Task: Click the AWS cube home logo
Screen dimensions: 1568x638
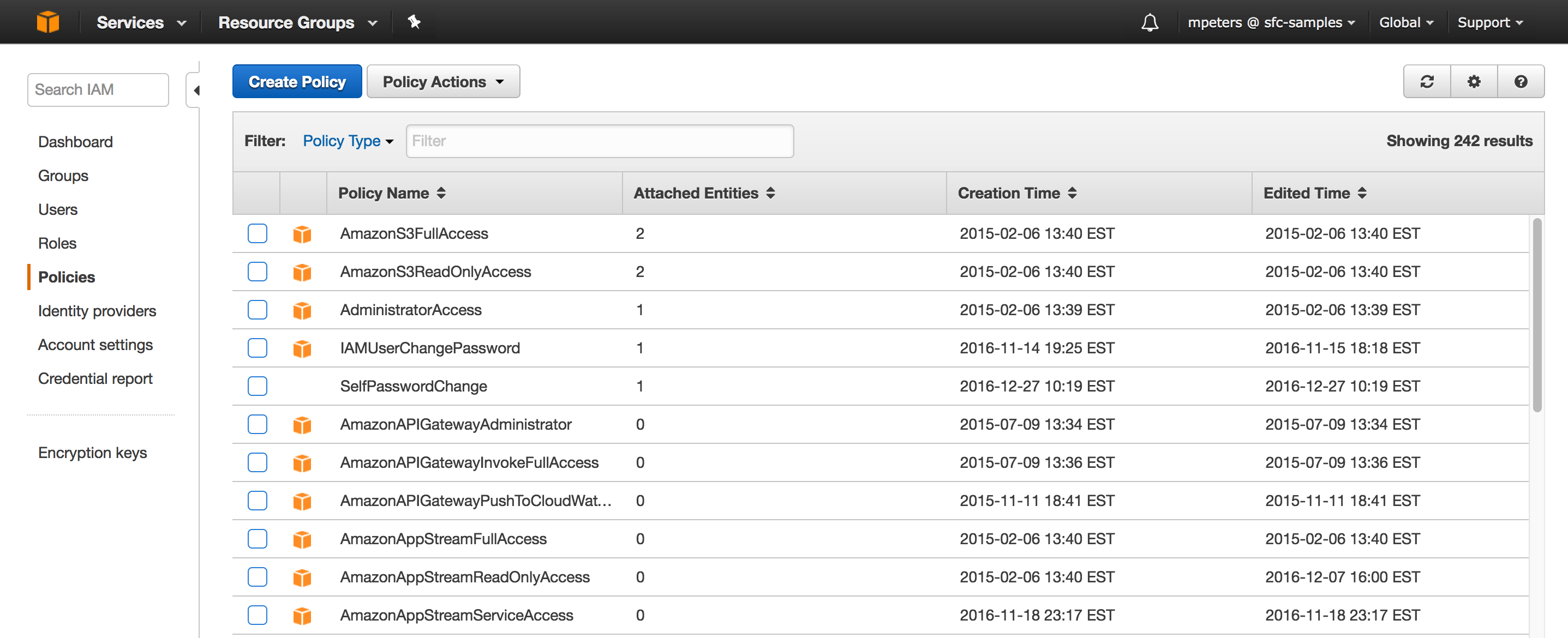Action: coord(47,22)
